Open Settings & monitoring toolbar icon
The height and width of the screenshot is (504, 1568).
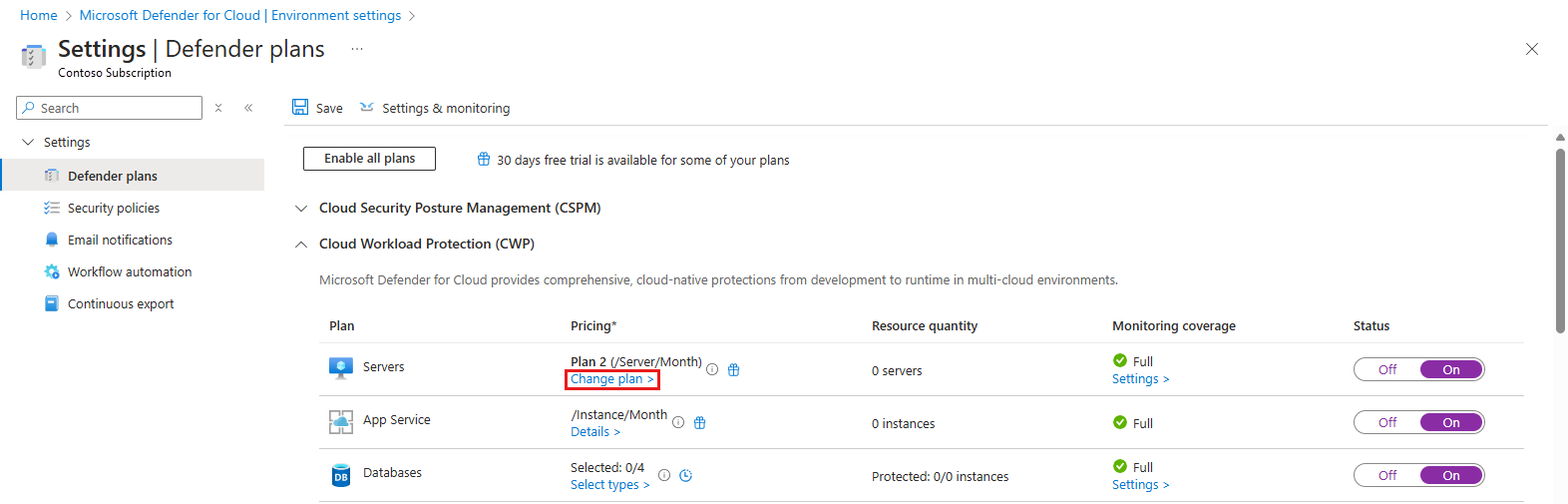[x=367, y=107]
